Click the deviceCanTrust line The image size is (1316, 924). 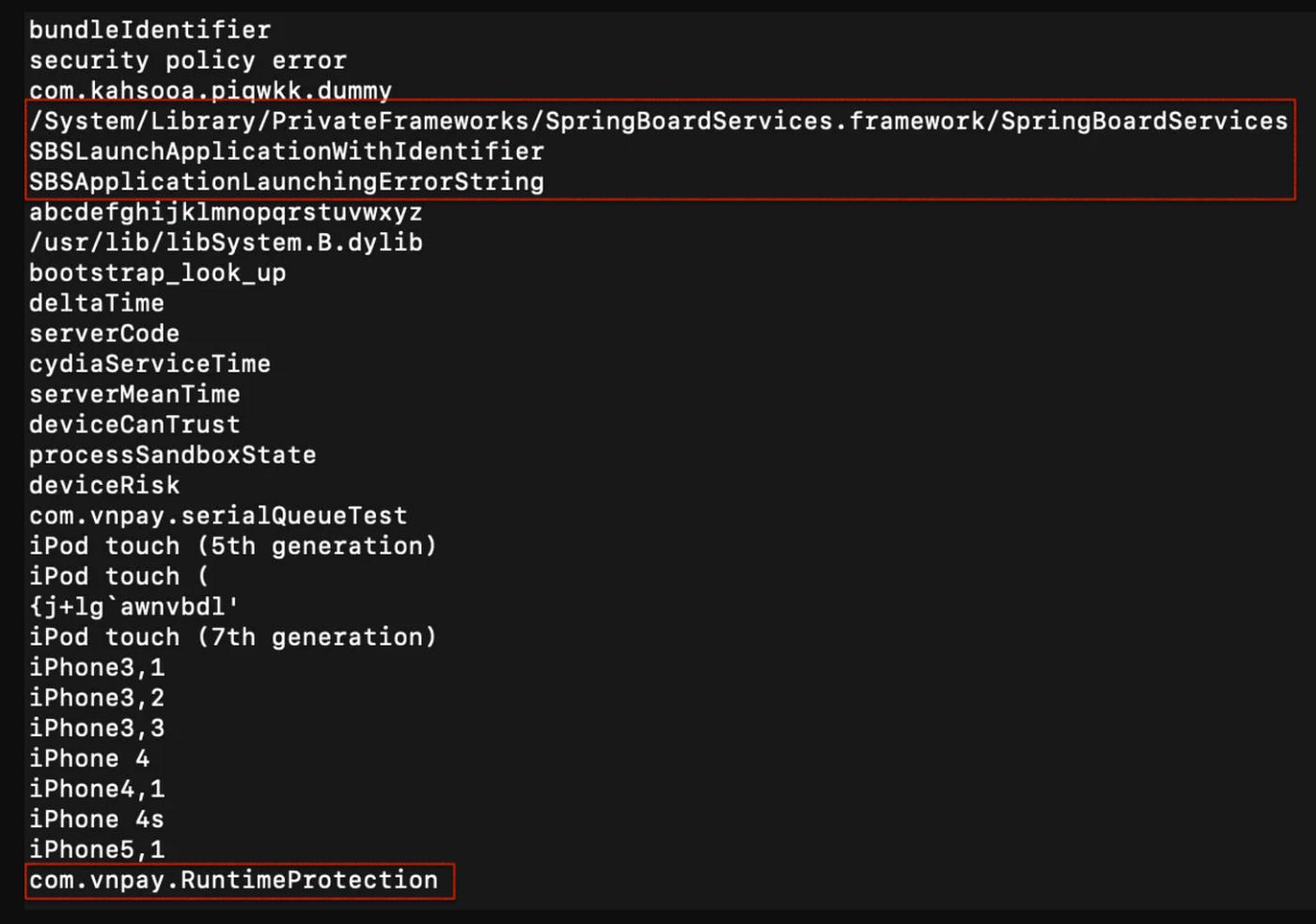pyautogui.click(x=134, y=424)
